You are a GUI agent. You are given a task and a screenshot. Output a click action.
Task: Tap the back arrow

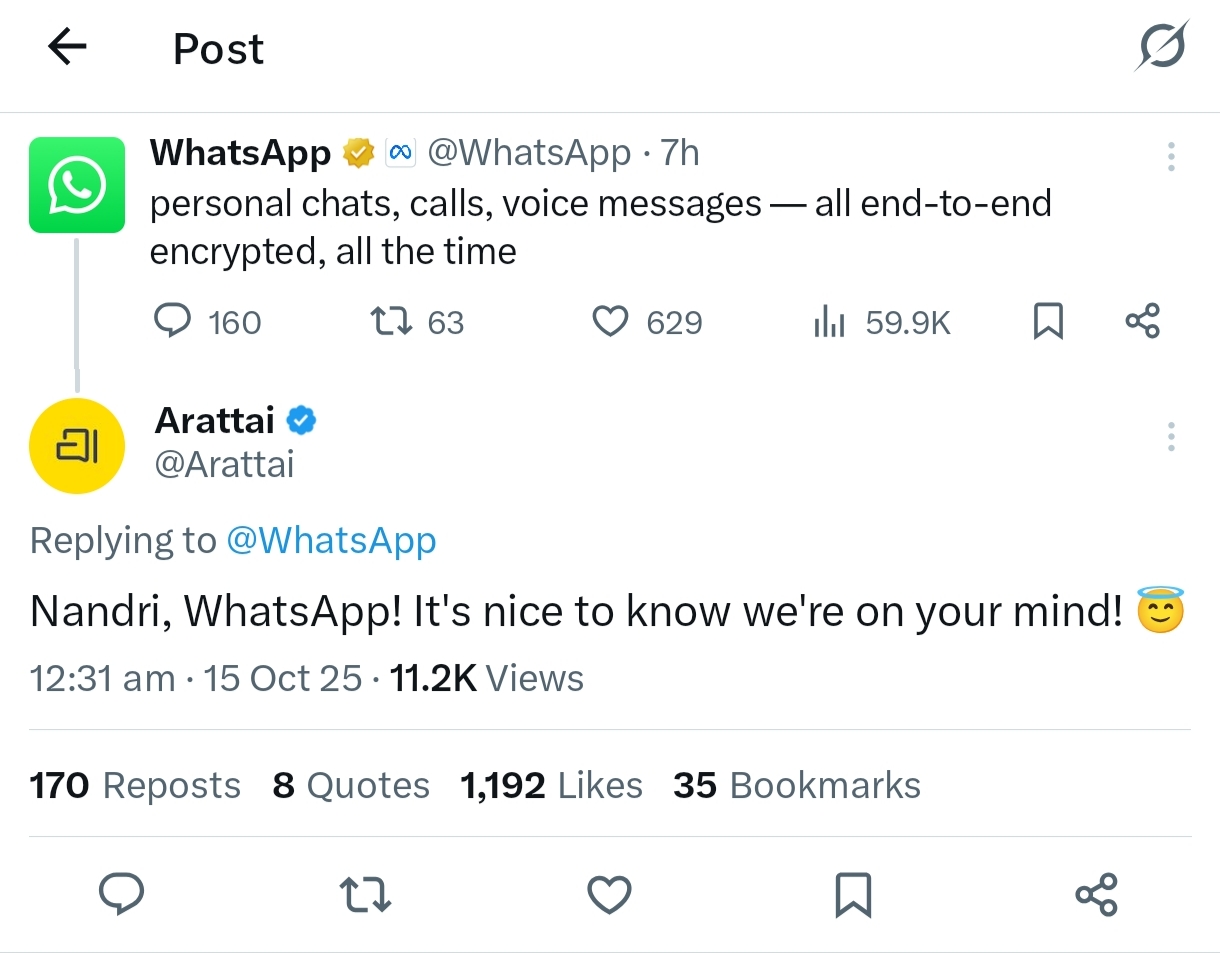[67, 47]
